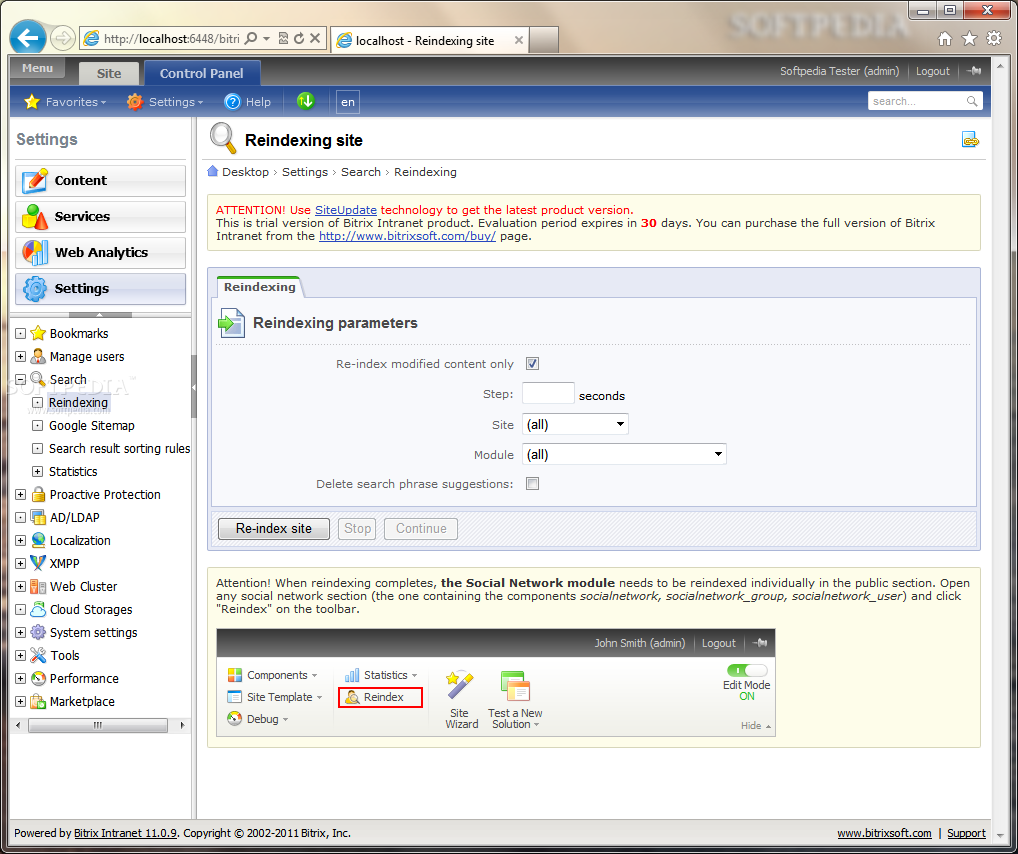Open the bitrixsoft.com/buy link
The height and width of the screenshot is (854, 1018).
(x=407, y=236)
